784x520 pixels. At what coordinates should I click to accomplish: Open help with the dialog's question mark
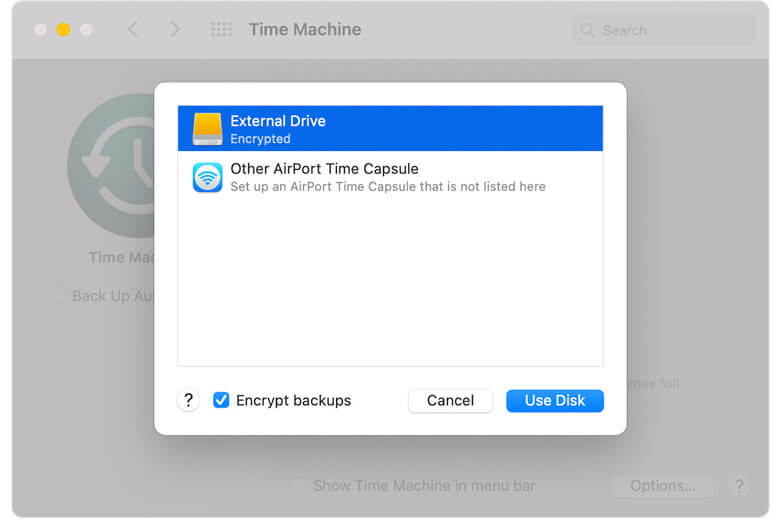[188, 400]
